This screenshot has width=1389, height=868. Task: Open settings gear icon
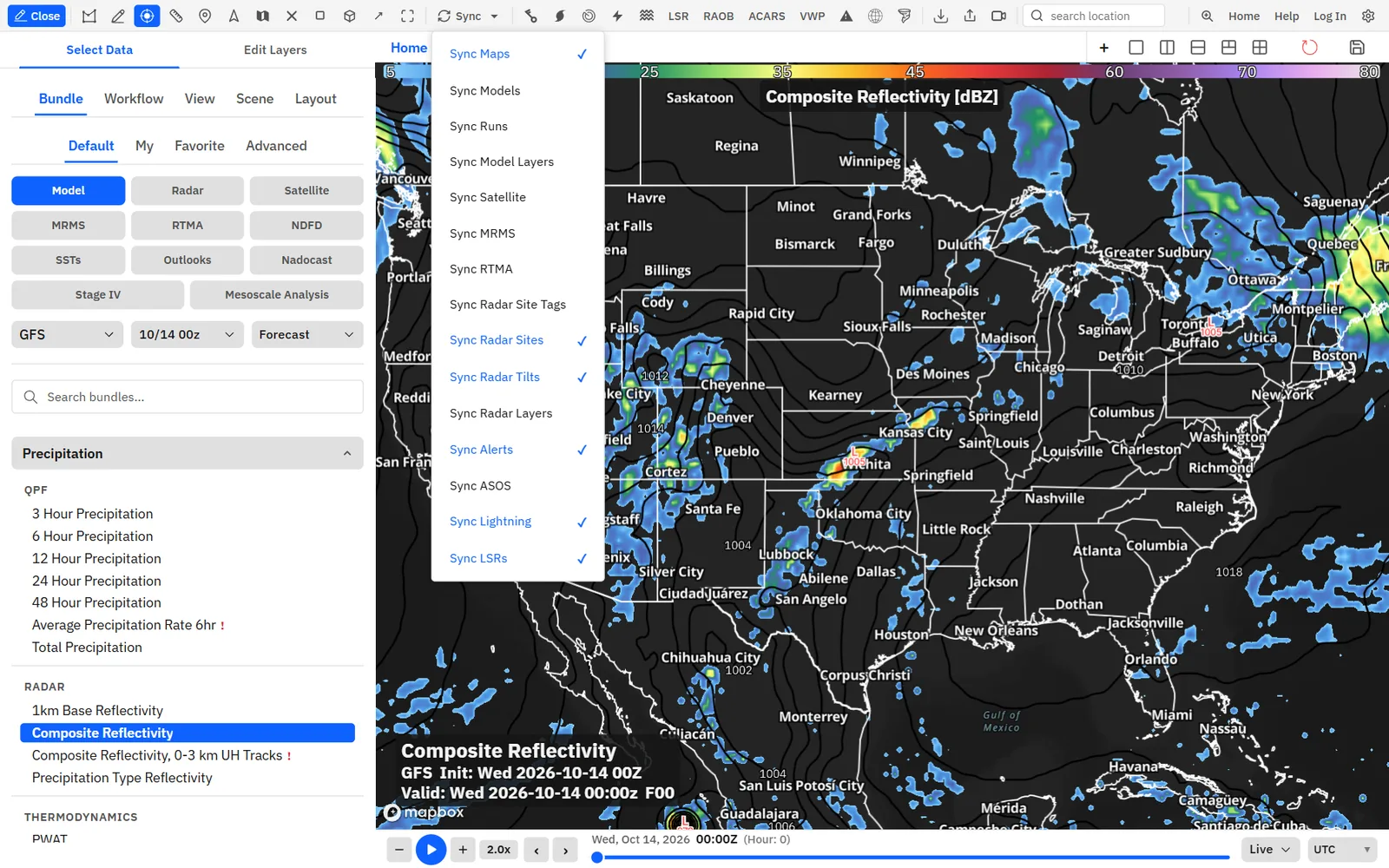coord(1368,16)
